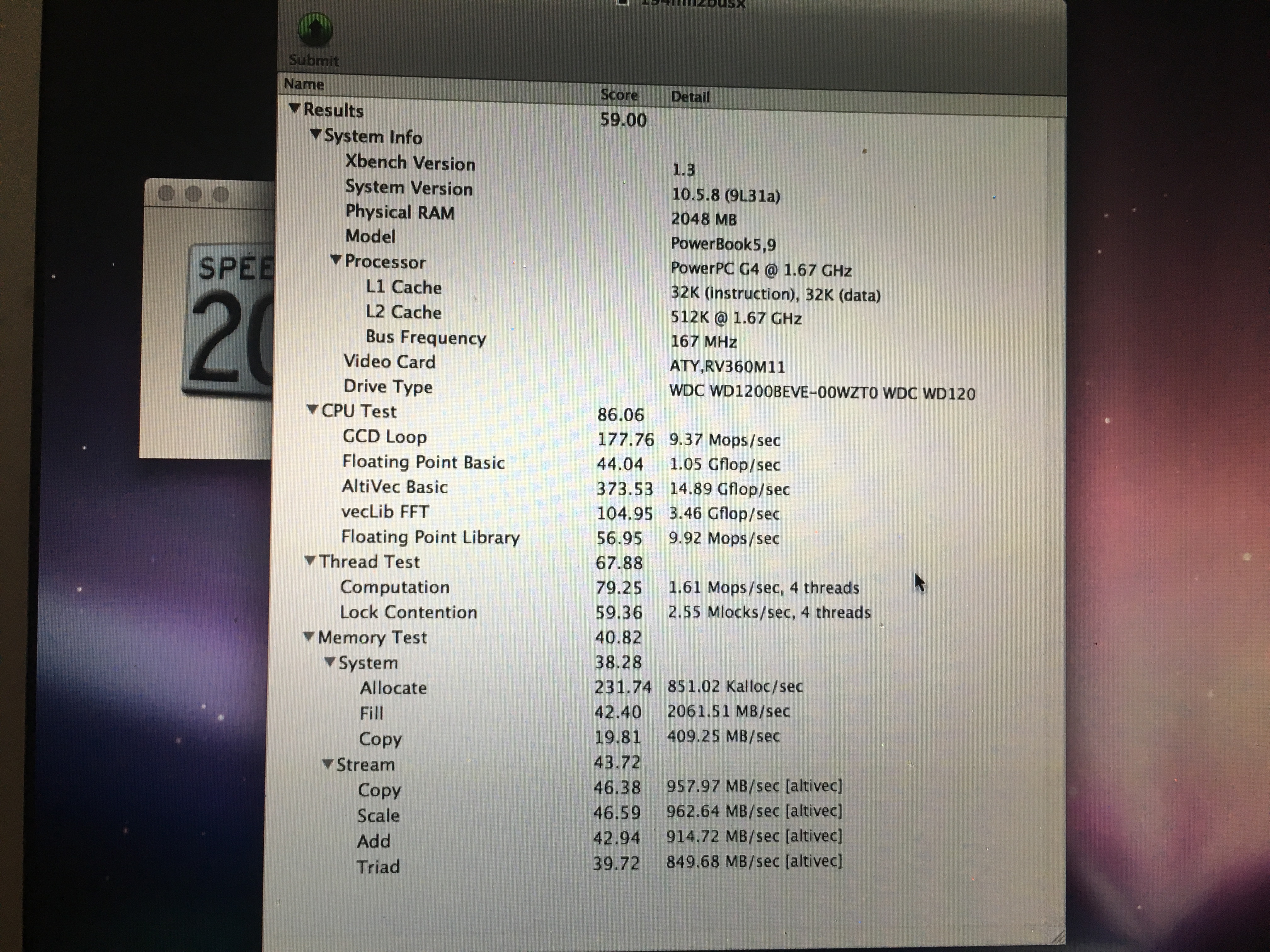Click the Score column header

click(619, 95)
